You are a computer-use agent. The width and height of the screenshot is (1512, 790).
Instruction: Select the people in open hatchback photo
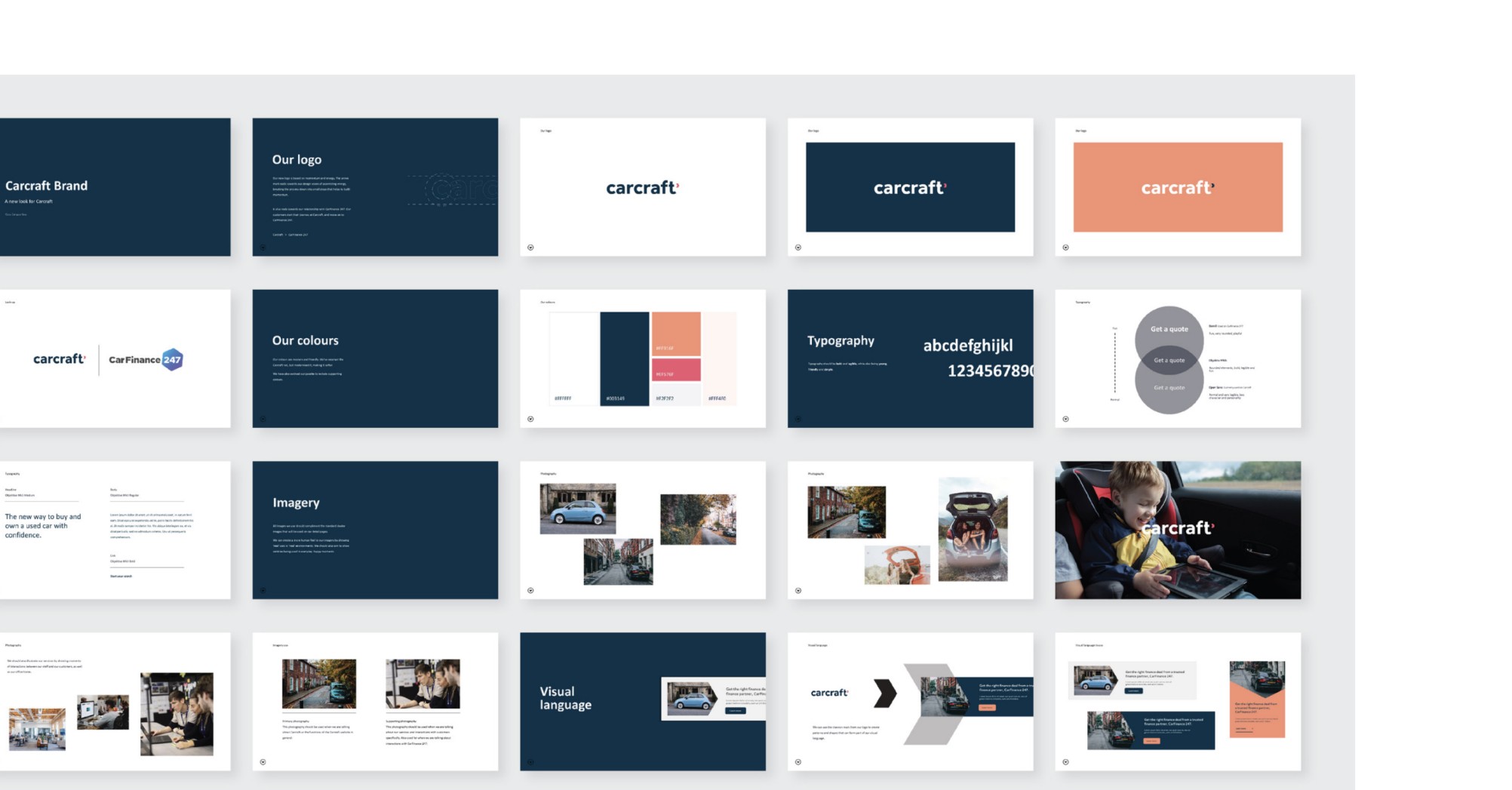973,529
